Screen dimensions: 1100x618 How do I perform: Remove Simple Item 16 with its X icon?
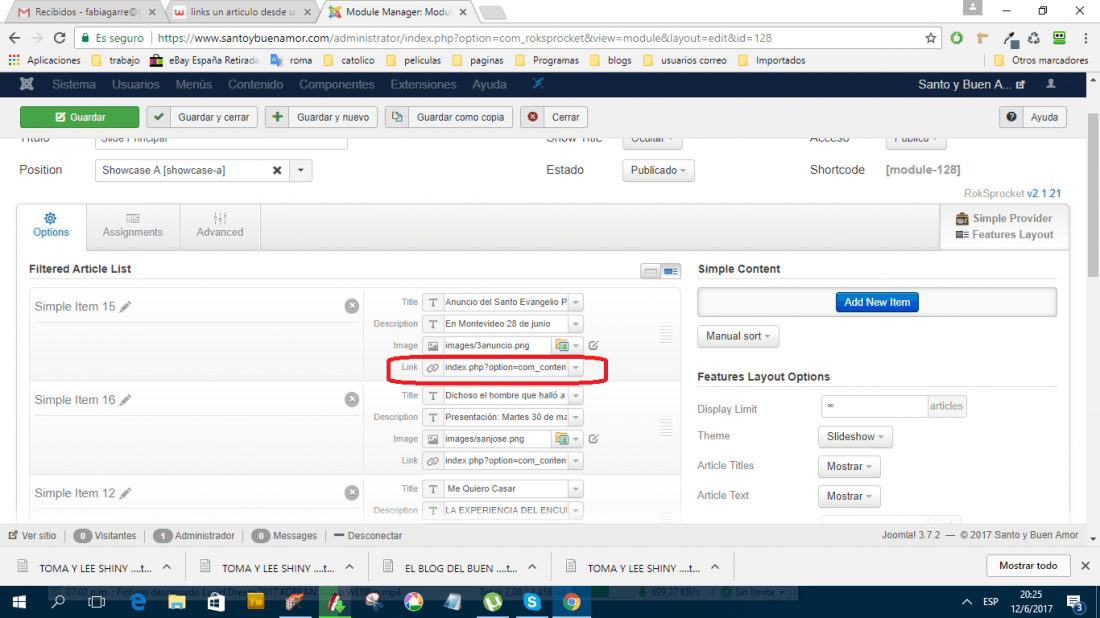[x=351, y=399]
